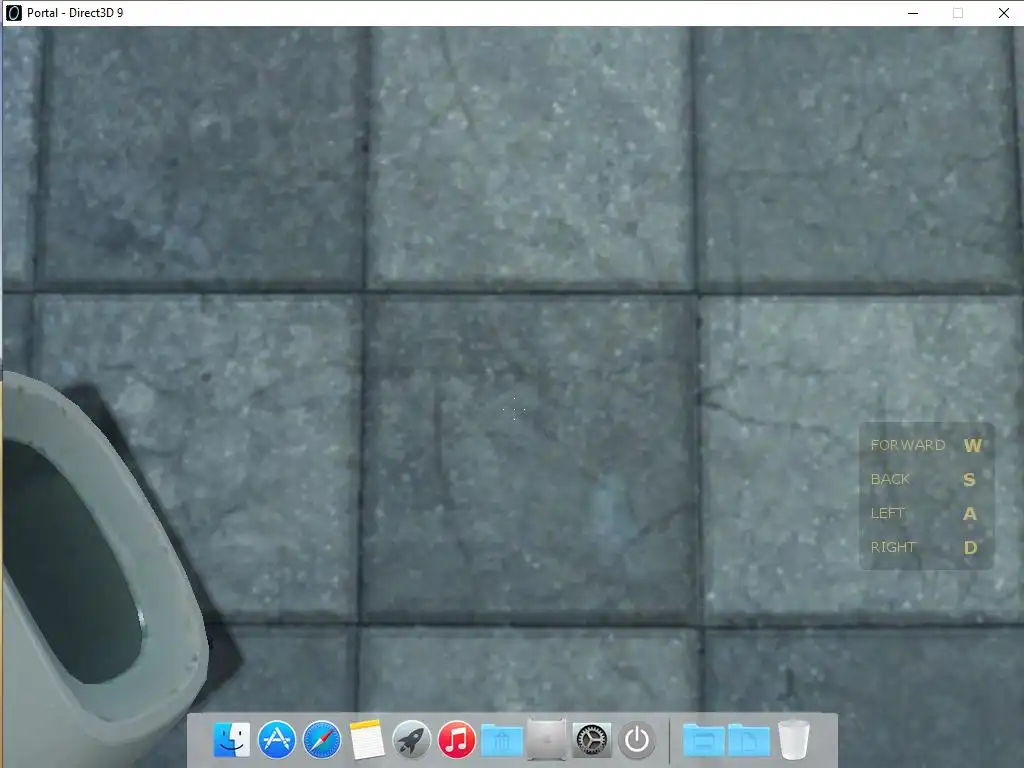Click the Portal app icon in title bar
The image size is (1024, 768).
(x=13, y=12)
